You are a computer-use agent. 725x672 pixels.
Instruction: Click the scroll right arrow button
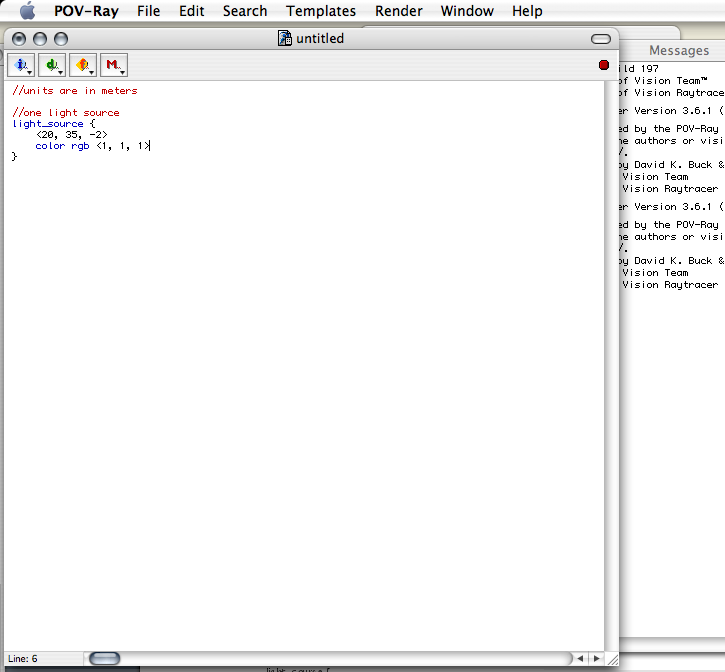click(x=596, y=658)
